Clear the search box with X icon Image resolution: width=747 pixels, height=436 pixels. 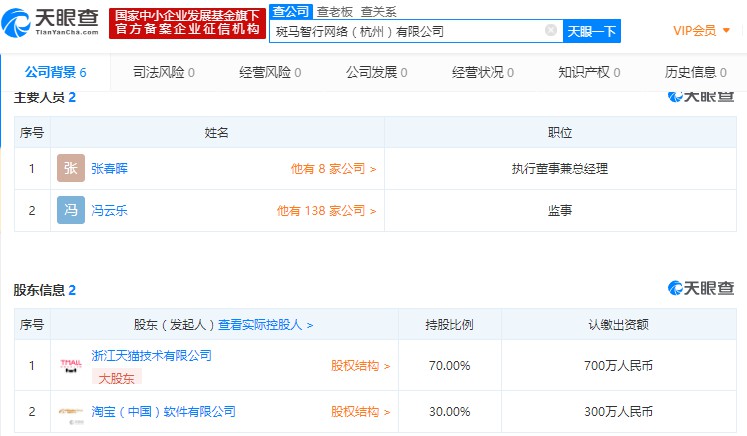[550, 31]
